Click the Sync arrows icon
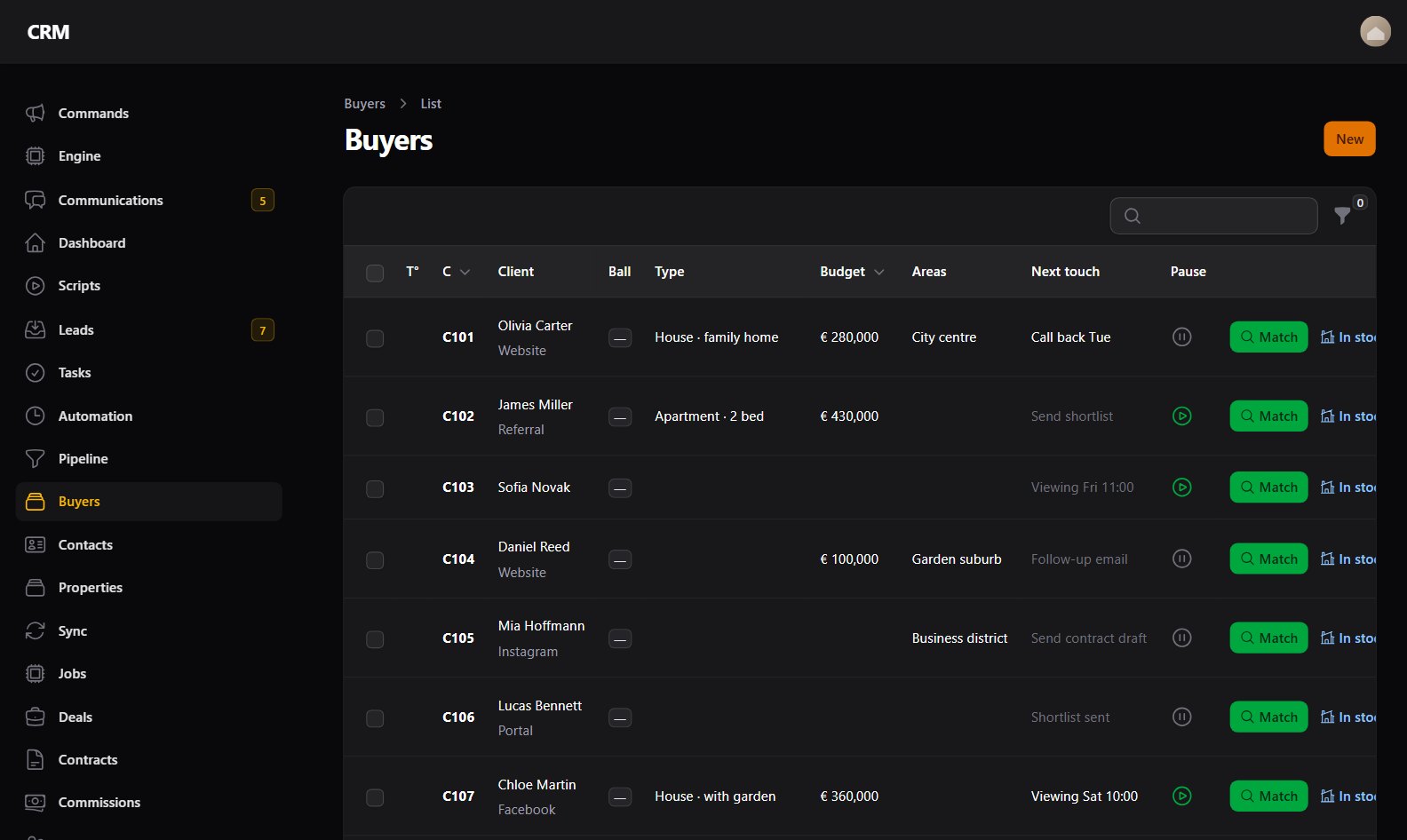Viewport: 1407px width, 840px height. pos(35,631)
